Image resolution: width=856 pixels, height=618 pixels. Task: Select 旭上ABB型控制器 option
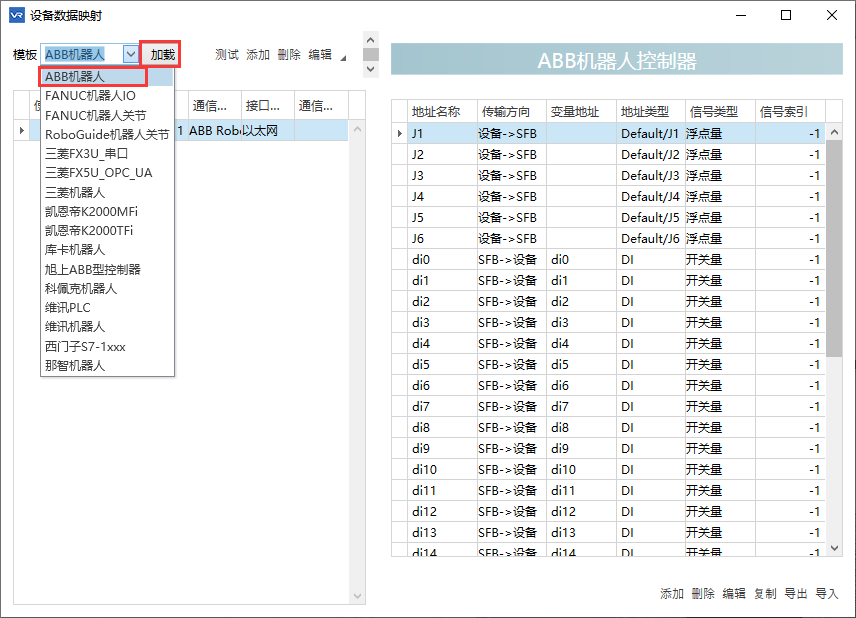[107, 269]
